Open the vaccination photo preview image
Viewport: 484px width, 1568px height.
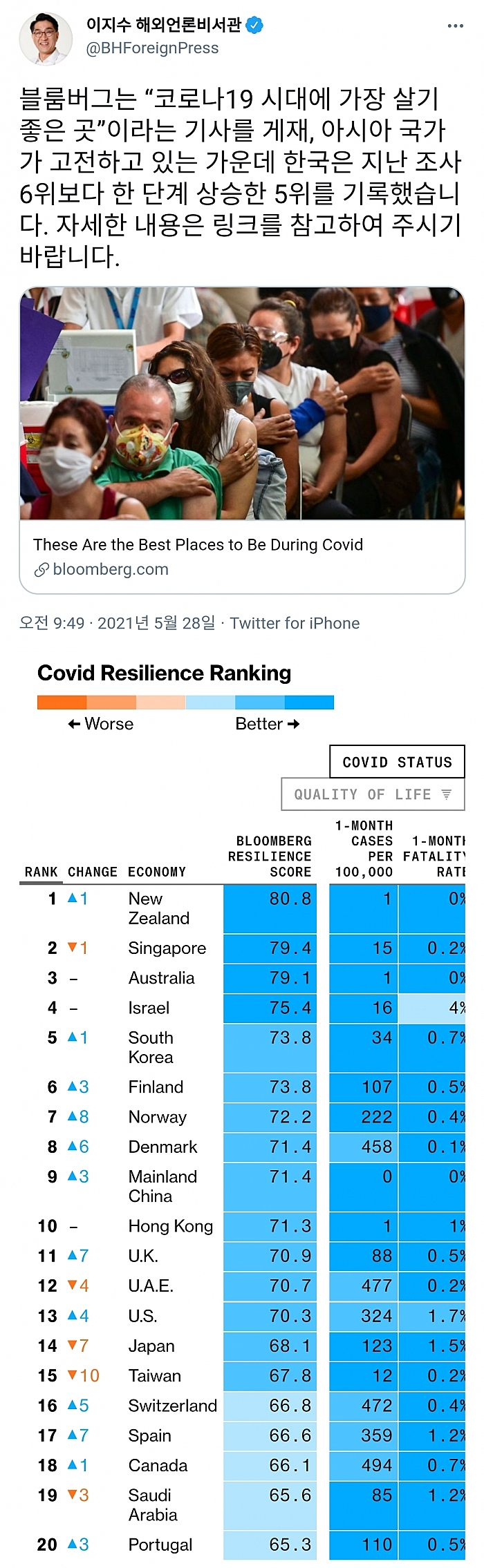[242, 403]
